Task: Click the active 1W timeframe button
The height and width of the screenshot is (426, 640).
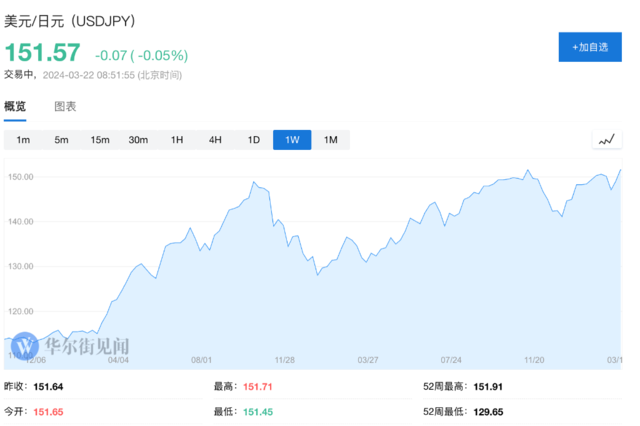Action: tap(292, 140)
